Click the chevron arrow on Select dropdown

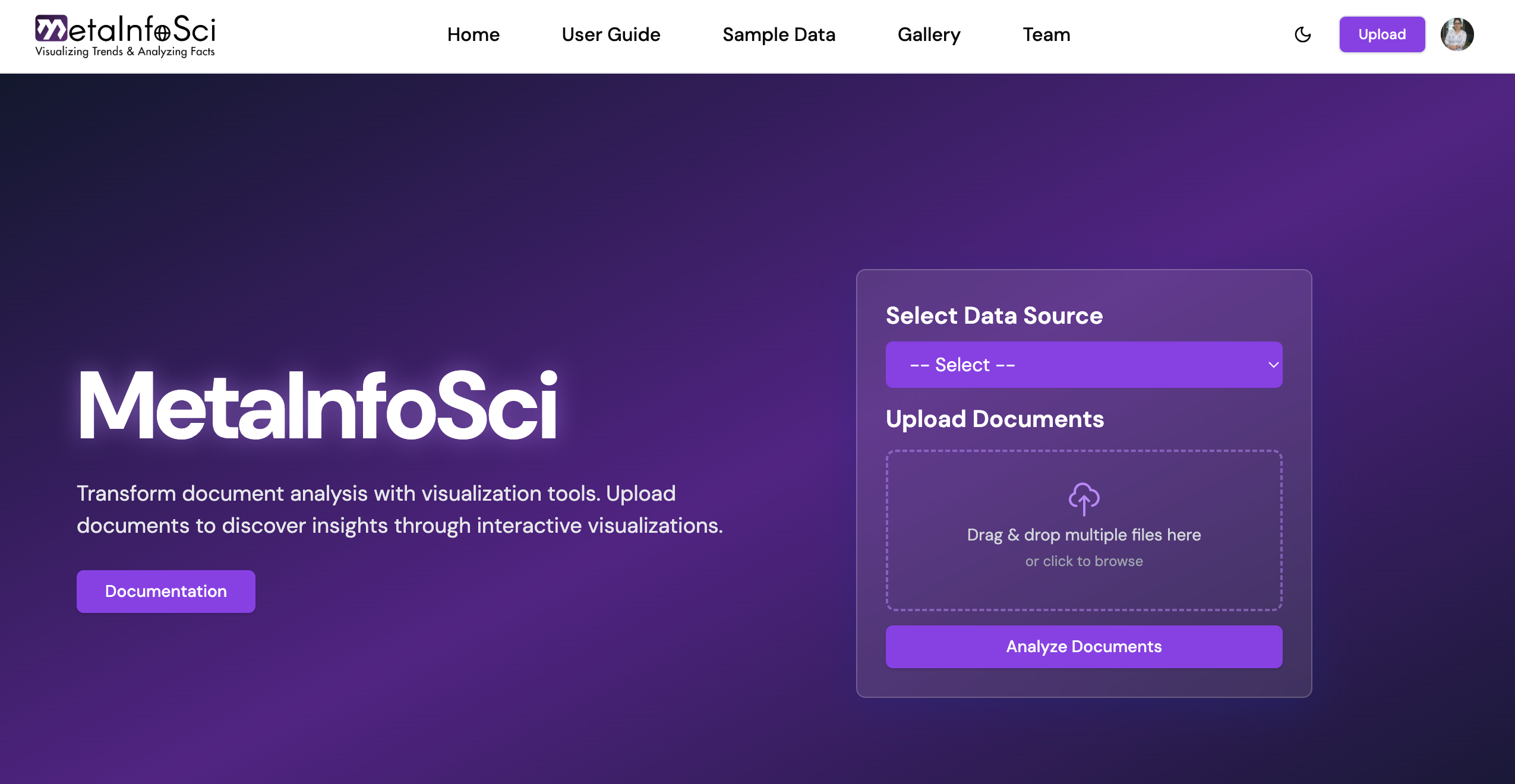(x=1273, y=365)
